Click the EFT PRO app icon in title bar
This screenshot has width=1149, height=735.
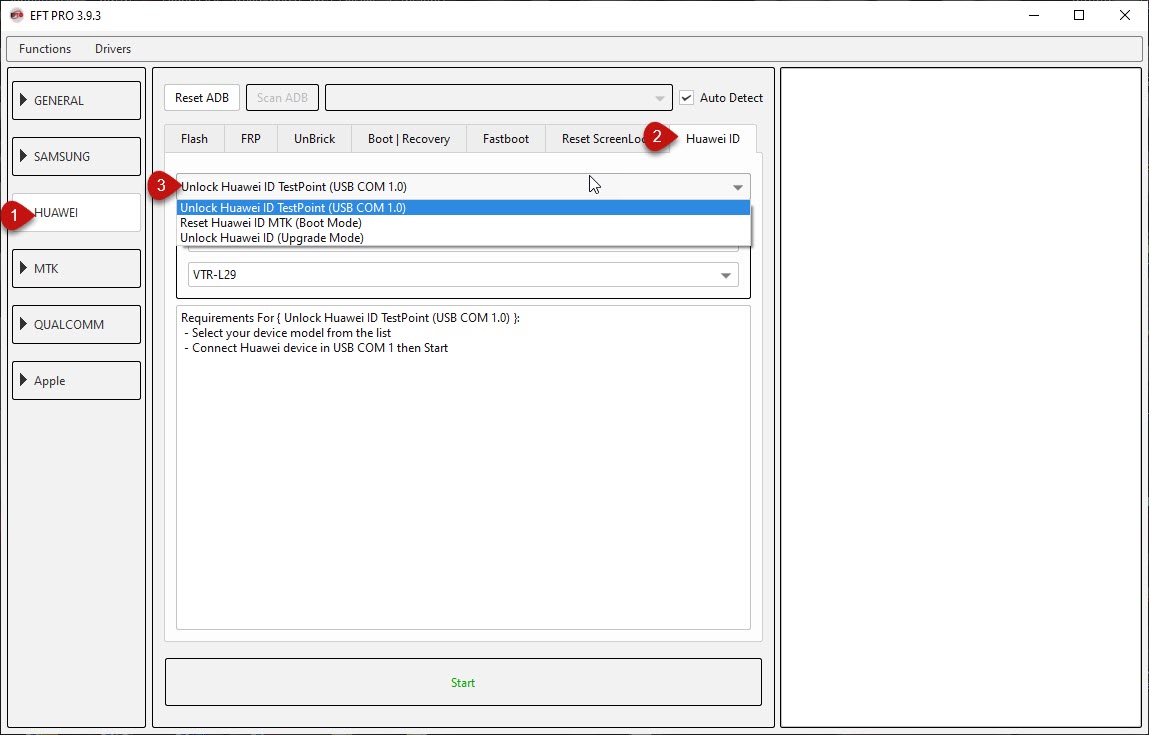point(16,15)
